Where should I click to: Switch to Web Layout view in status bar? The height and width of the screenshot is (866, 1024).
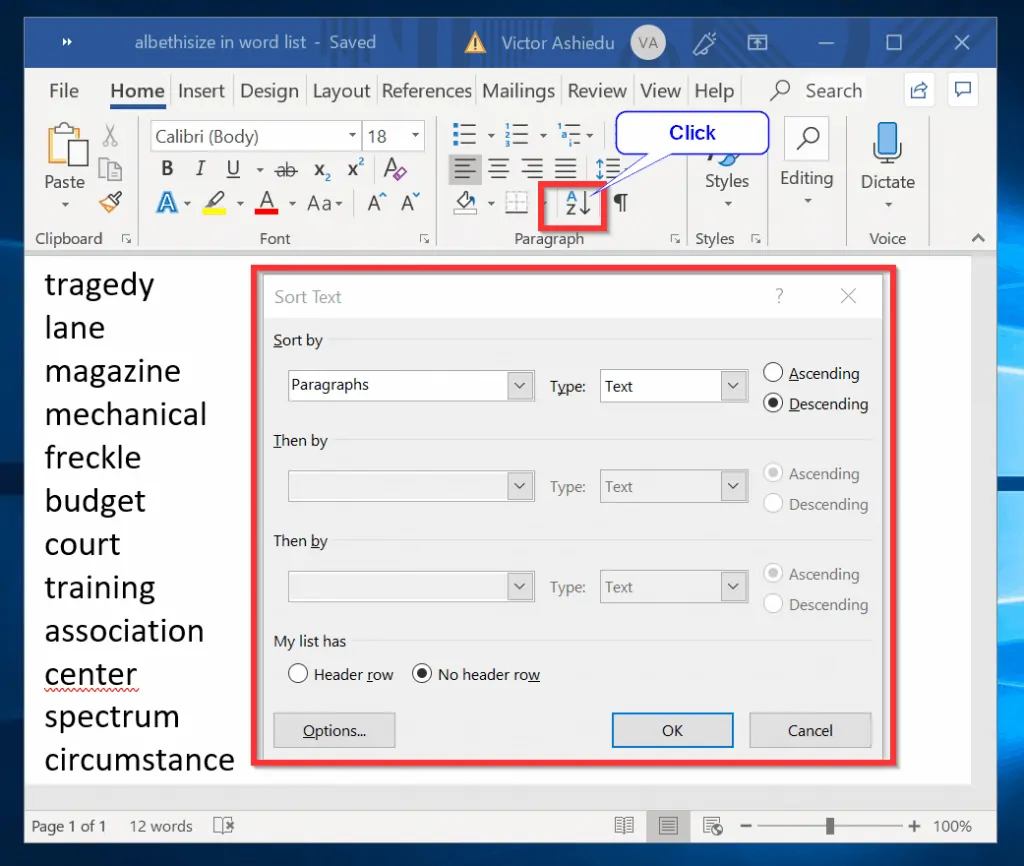coord(712,826)
